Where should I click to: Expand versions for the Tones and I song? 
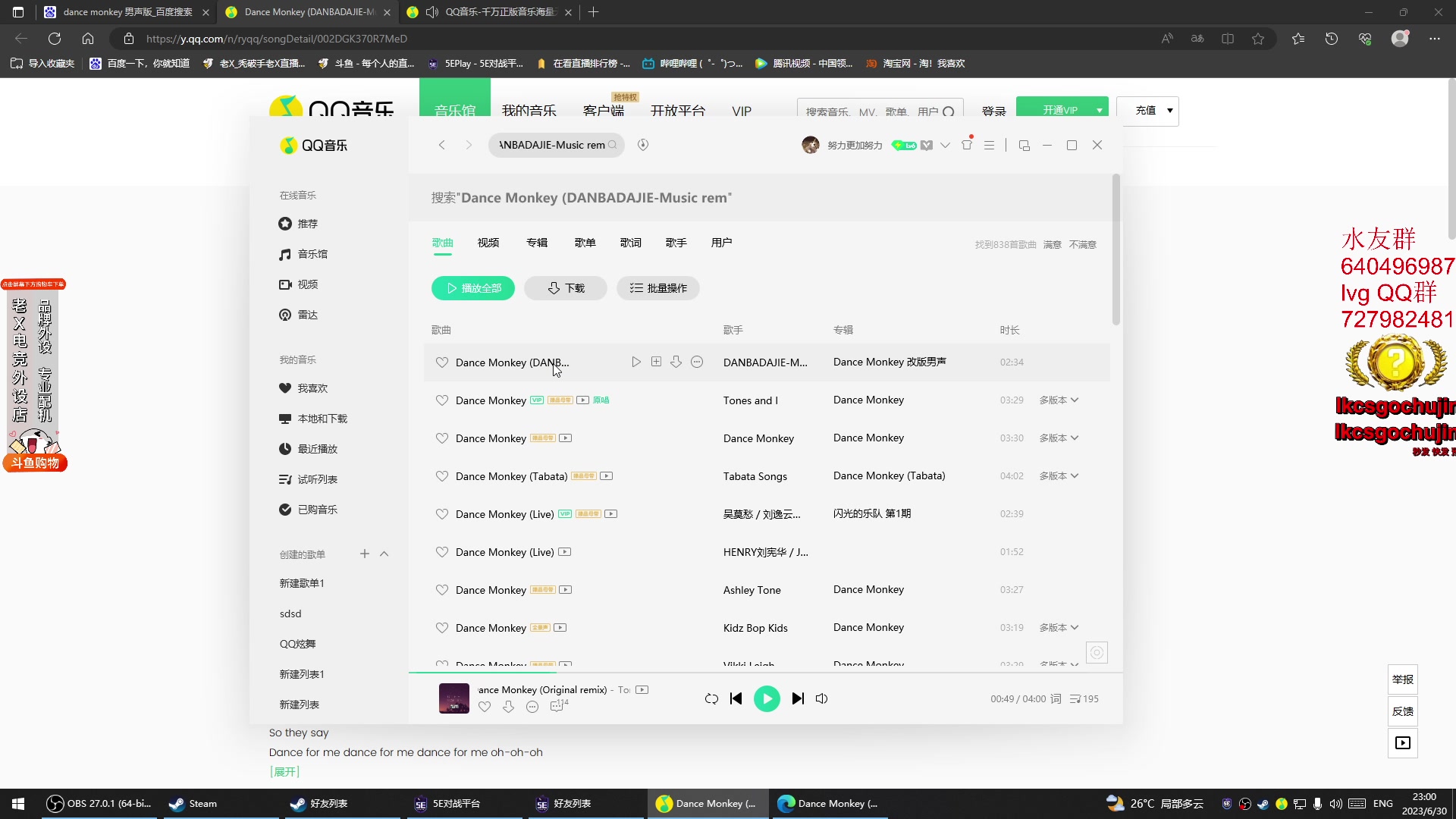click(1059, 400)
